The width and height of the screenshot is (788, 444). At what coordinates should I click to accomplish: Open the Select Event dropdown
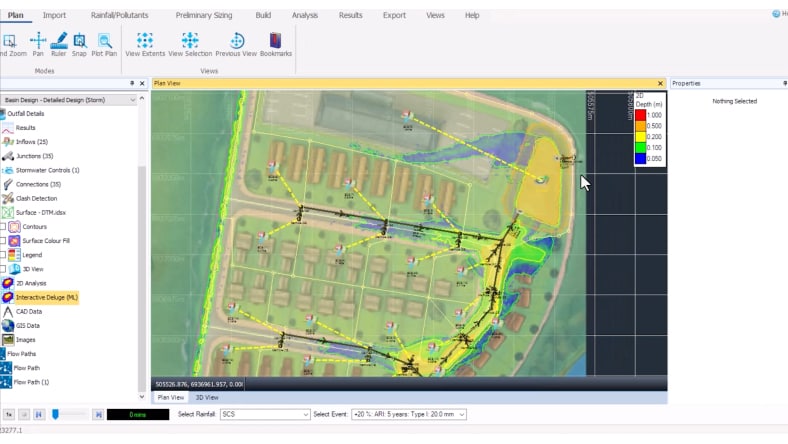[x=409, y=414]
